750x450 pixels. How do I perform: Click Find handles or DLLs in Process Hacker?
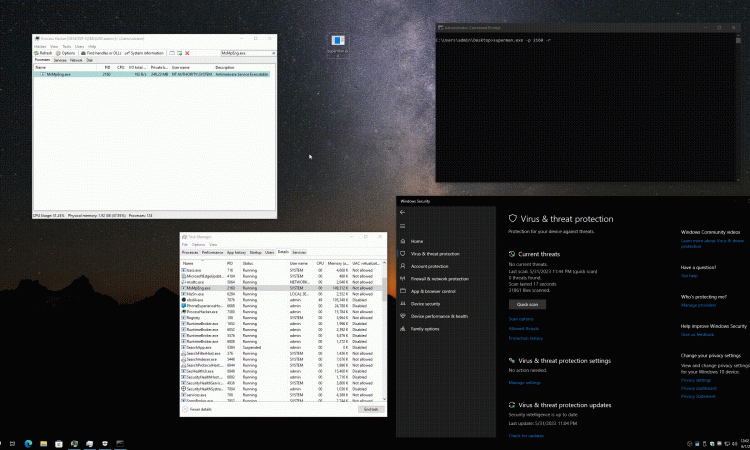pyautogui.click(x=101, y=53)
